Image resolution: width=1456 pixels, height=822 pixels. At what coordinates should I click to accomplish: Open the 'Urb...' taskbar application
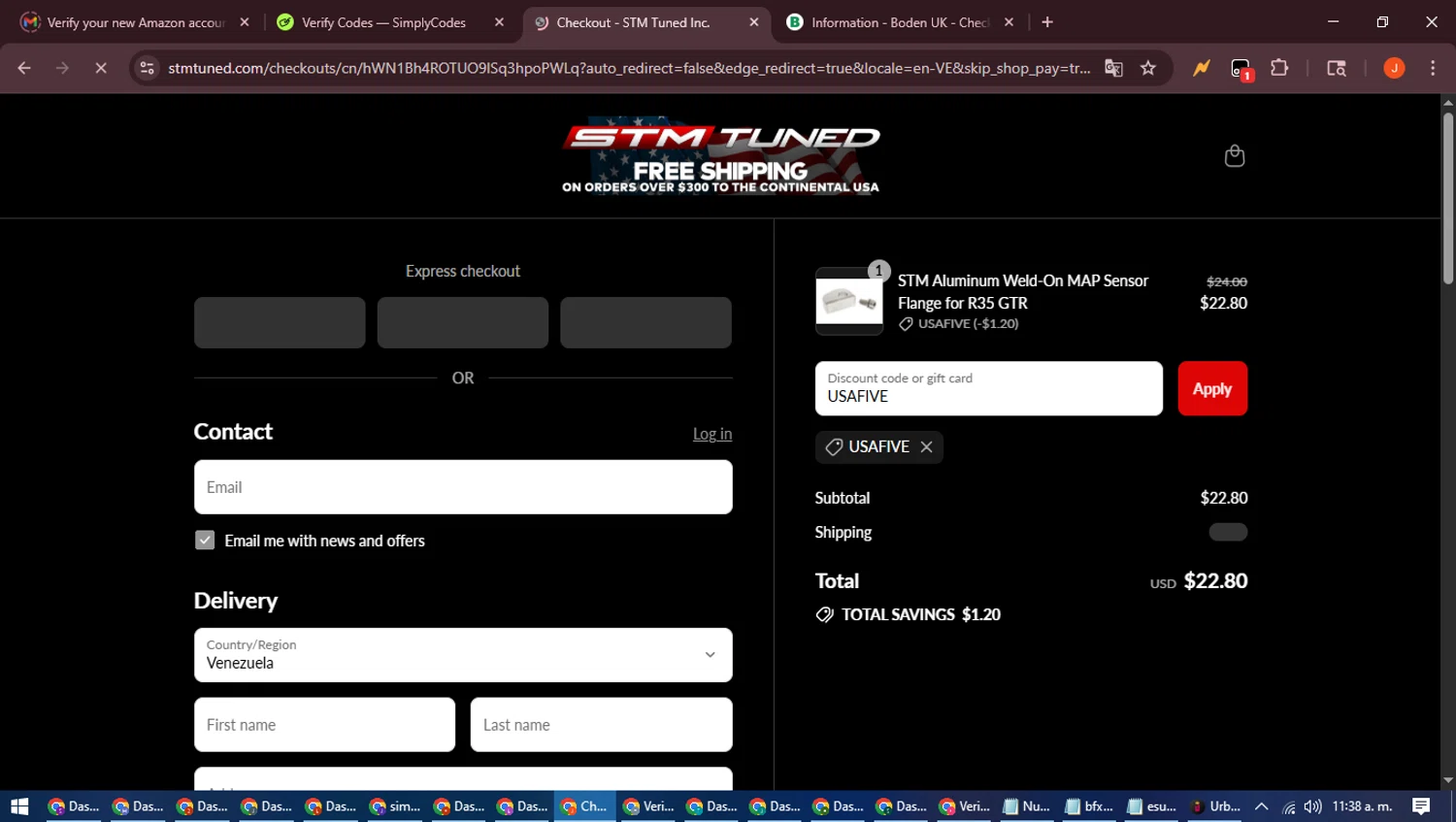[1215, 806]
